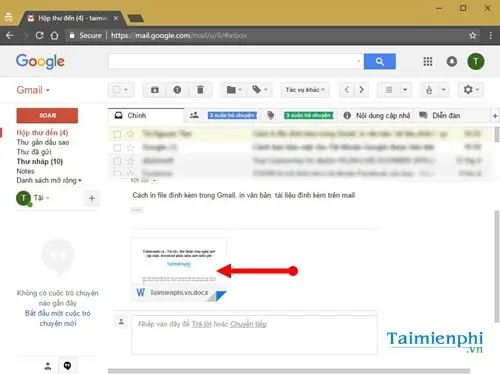This screenshot has height=374, width=500.
Task: Open split pane dropdown arrow
Action: coord(405,90)
